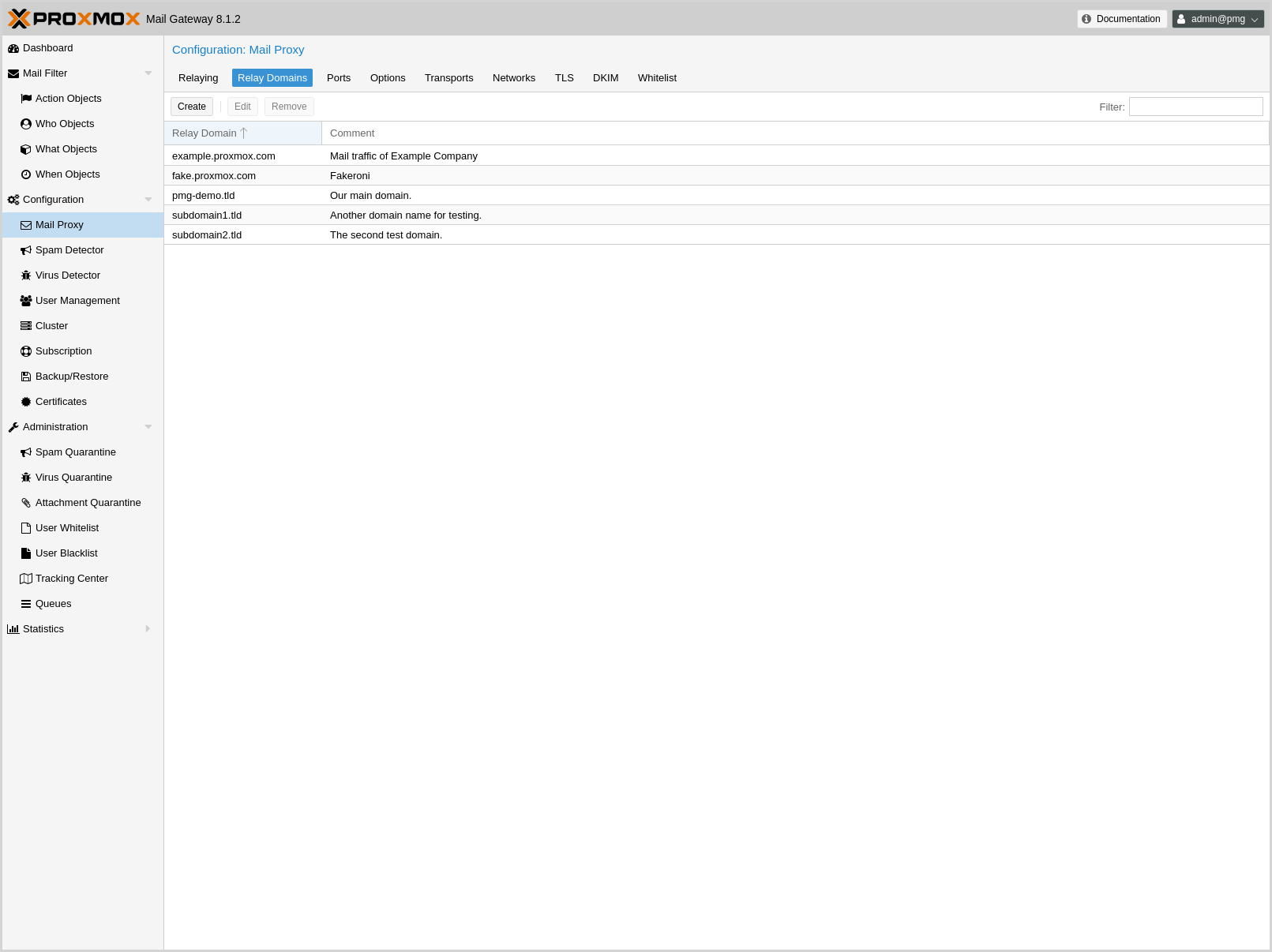Collapse the Configuration section arrow
This screenshot has width=1272, height=952.
[148, 200]
